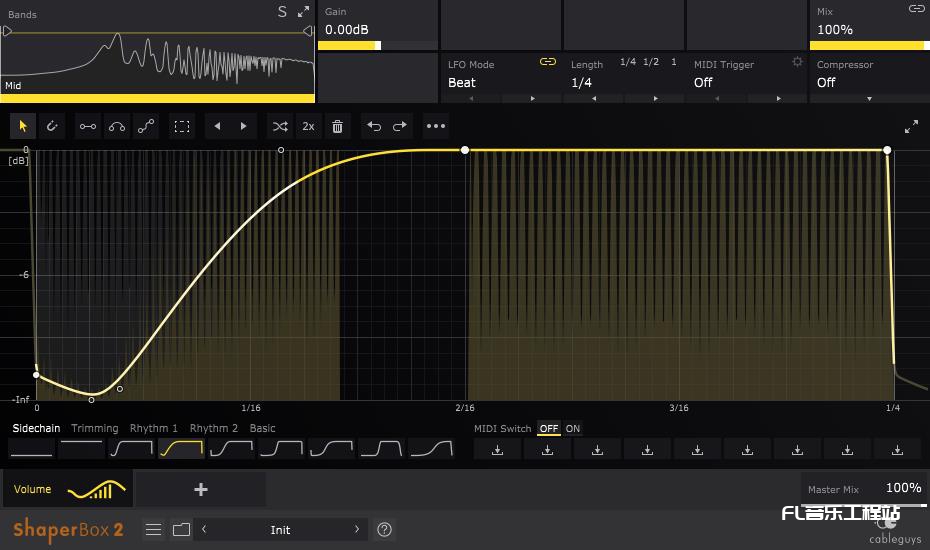Randomize the waveform with shuffle icon
This screenshot has height=550, width=930.
(280, 126)
